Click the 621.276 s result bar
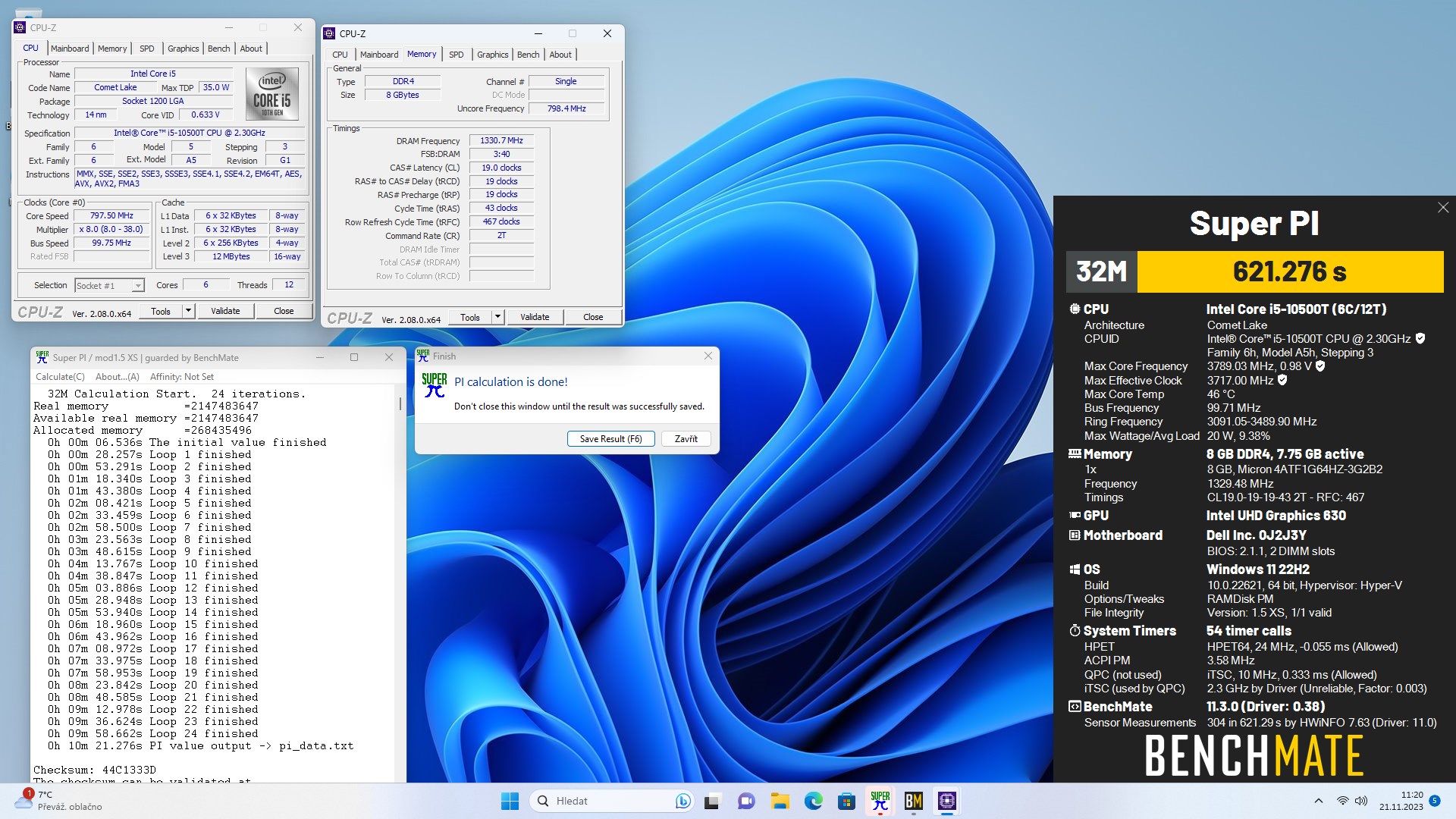The width and height of the screenshot is (1456, 819). tap(1290, 271)
